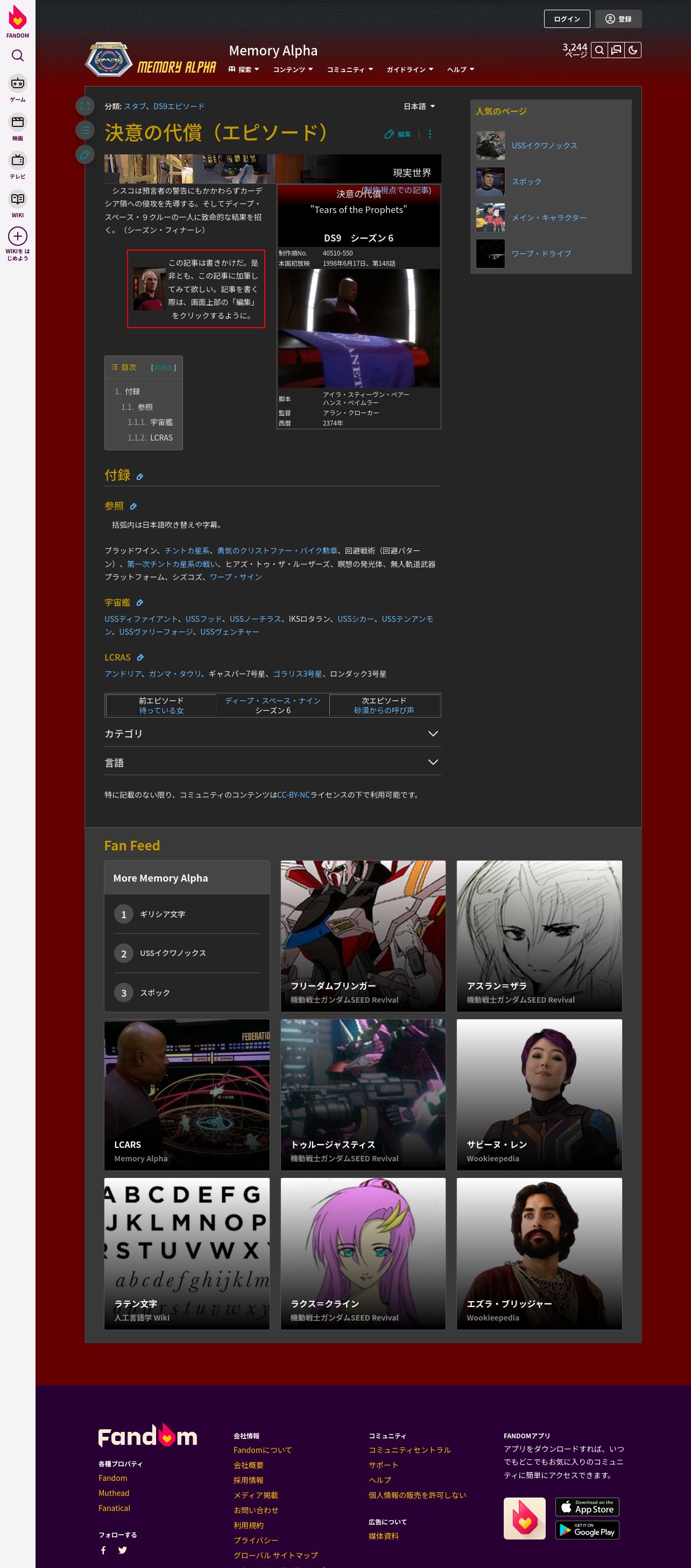Jump to 1.1.1 宇宙艦 in contents
This screenshot has height=1568, width=691.
[x=150, y=422]
